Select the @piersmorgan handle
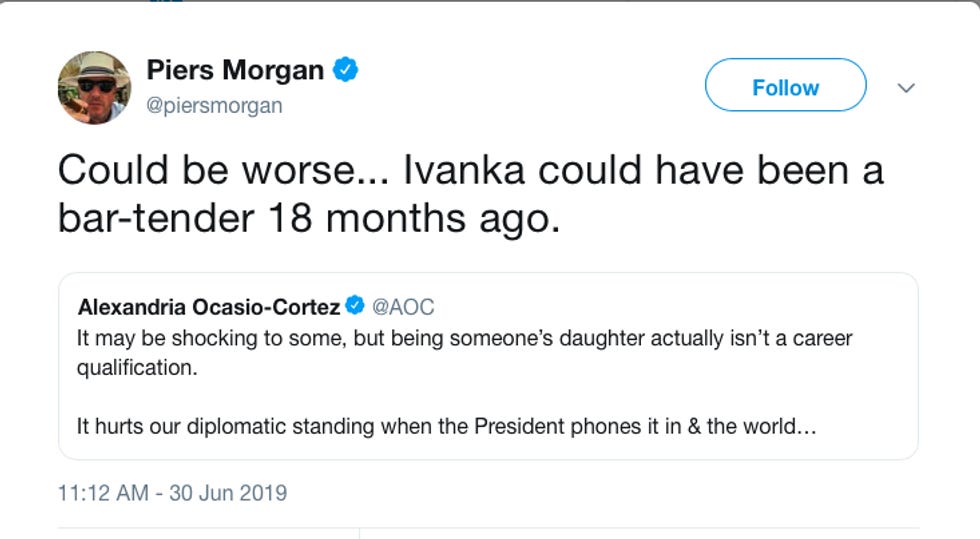Screen dimensions: 980x539 tap(214, 105)
